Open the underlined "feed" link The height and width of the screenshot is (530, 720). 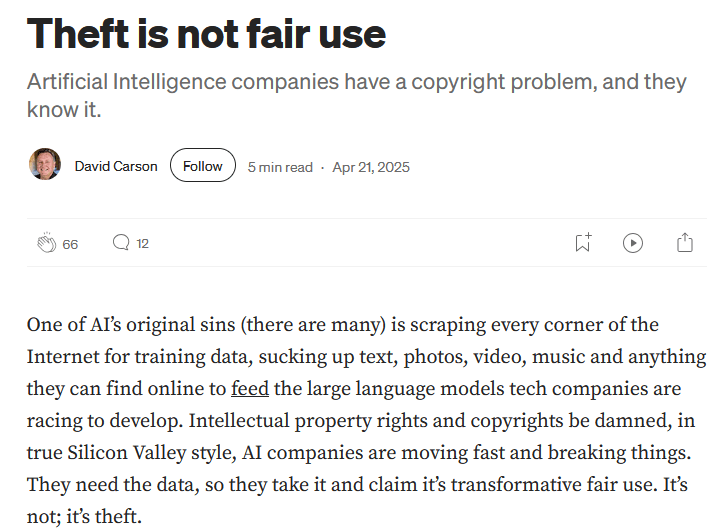pyautogui.click(x=249, y=389)
